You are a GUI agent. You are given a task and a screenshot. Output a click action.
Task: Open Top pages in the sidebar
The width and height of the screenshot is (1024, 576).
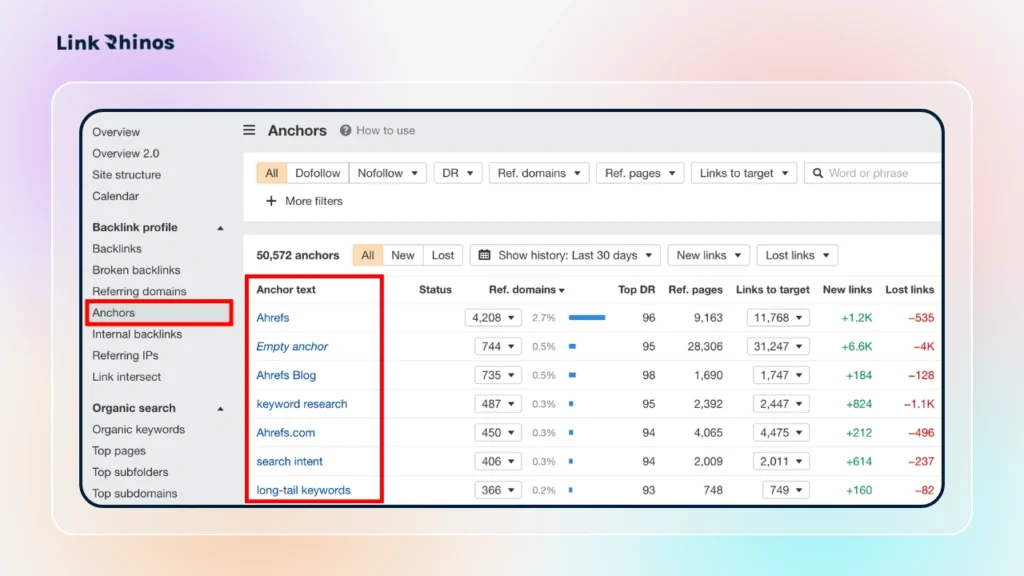click(118, 451)
